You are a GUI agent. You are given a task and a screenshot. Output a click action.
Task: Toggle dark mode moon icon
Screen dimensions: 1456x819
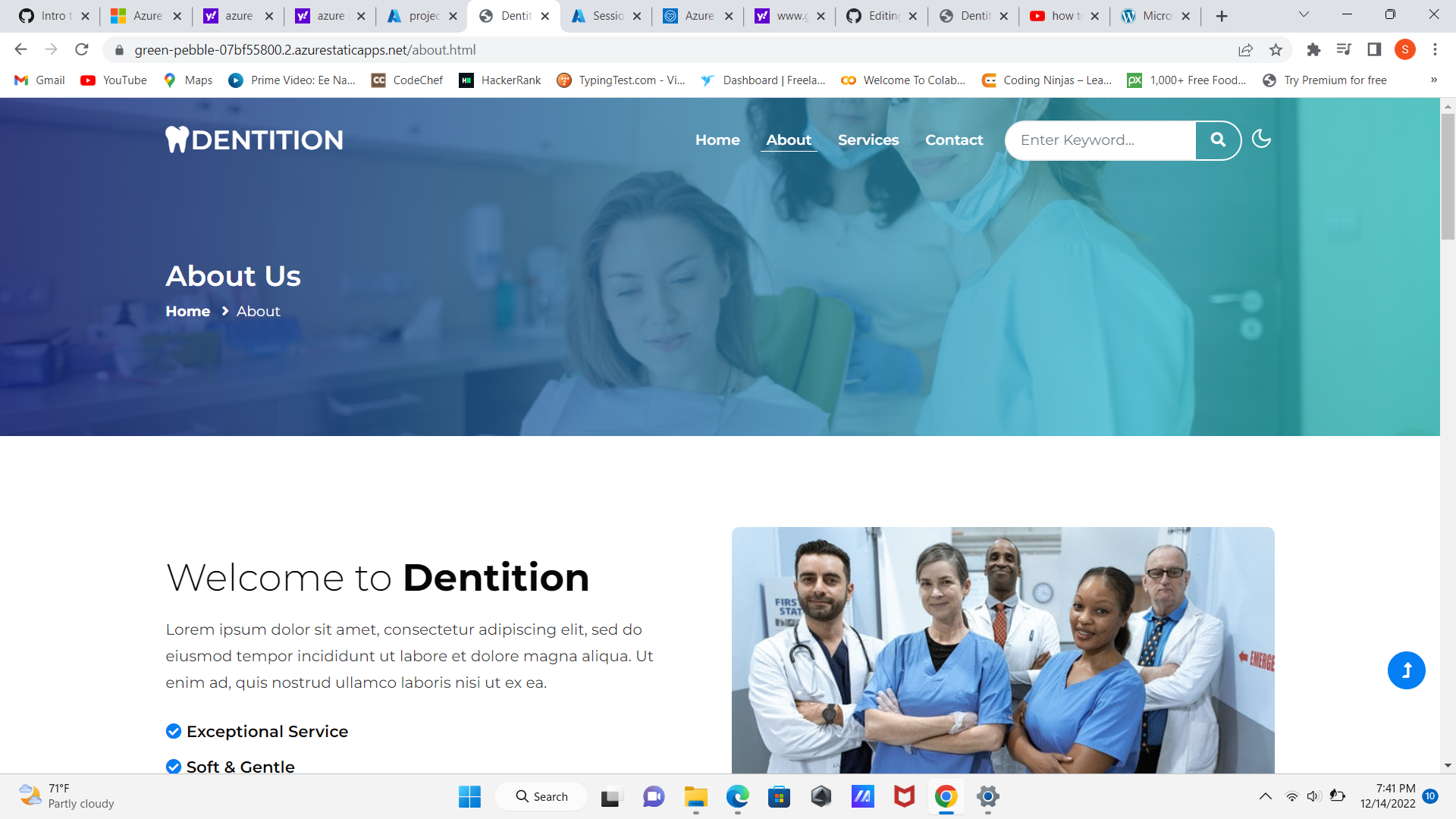click(x=1261, y=139)
